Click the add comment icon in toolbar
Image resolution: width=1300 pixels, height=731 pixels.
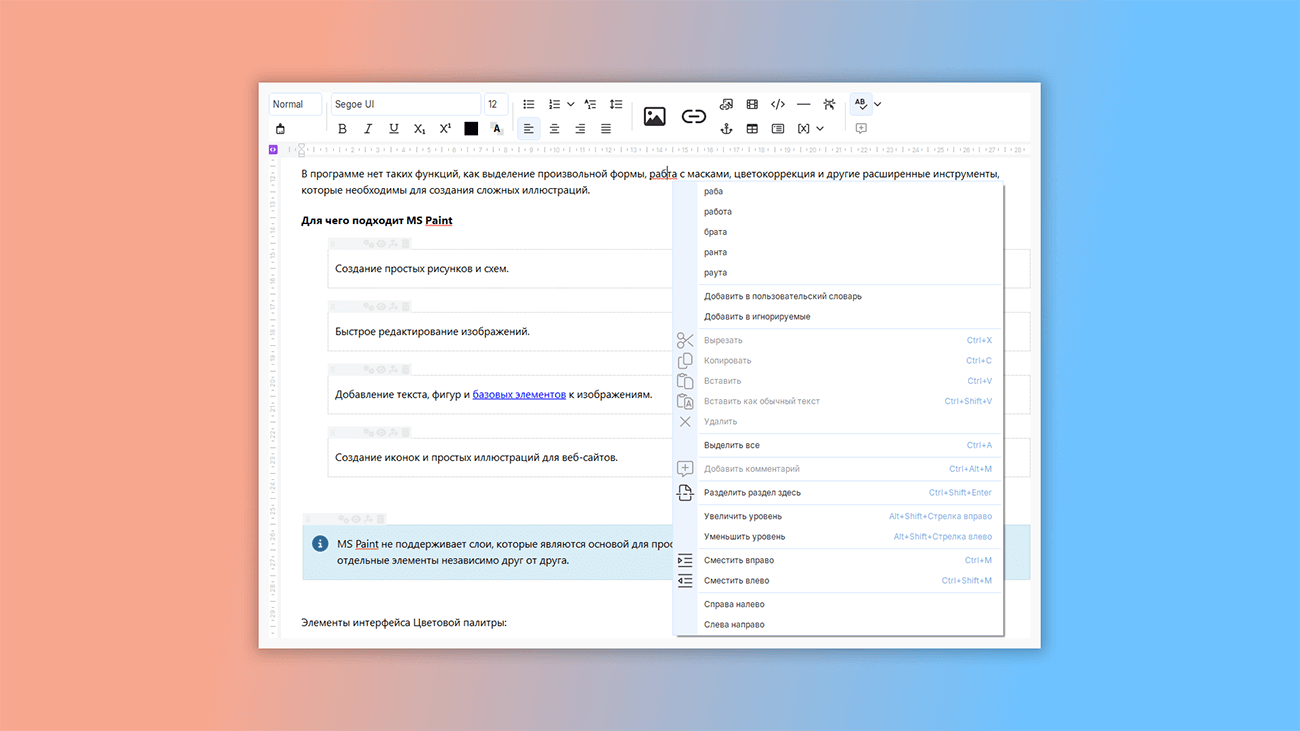(x=861, y=129)
